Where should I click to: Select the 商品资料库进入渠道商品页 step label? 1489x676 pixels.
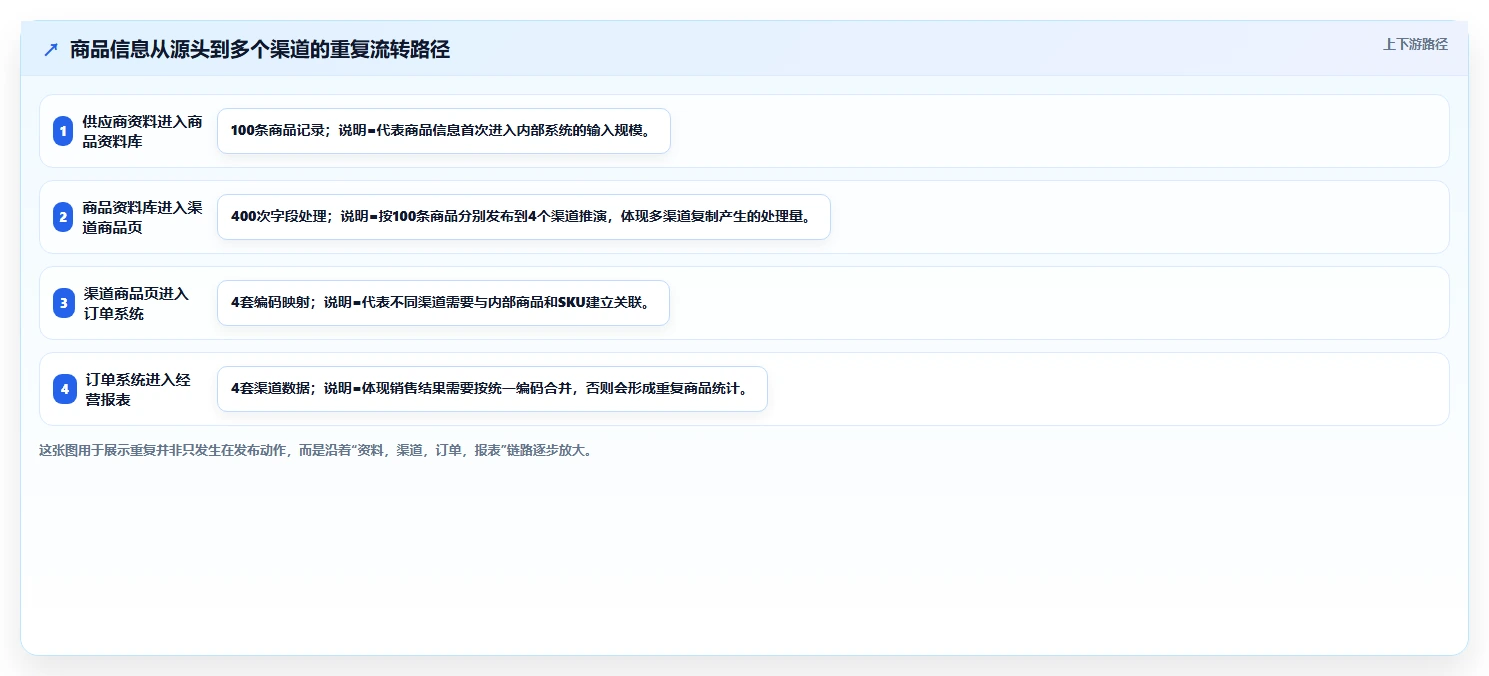pyautogui.click(x=143, y=217)
